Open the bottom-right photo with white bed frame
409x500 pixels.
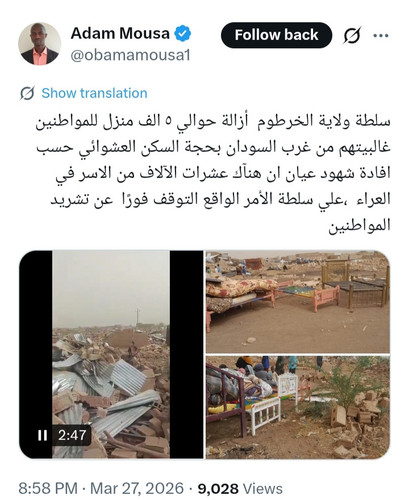coord(298,407)
